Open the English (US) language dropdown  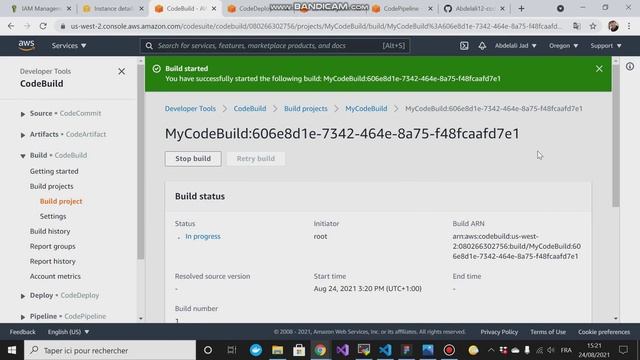pos(68,332)
